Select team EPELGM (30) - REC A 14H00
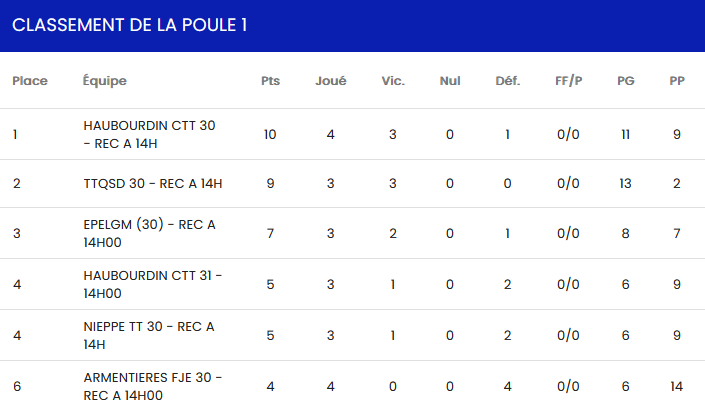The width and height of the screenshot is (705, 410). 150,233
